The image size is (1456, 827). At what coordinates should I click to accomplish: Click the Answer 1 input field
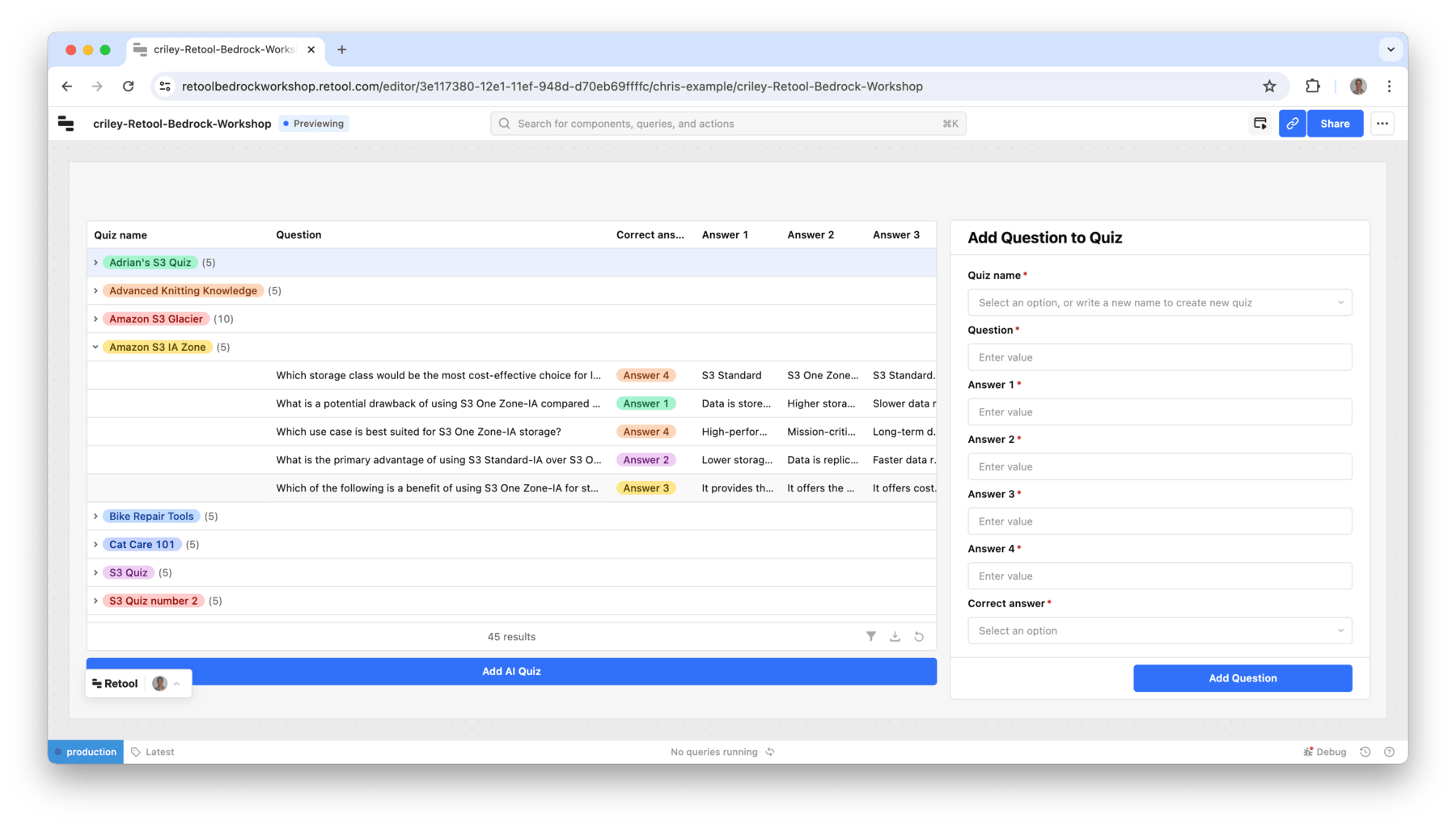pos(1159,412)
